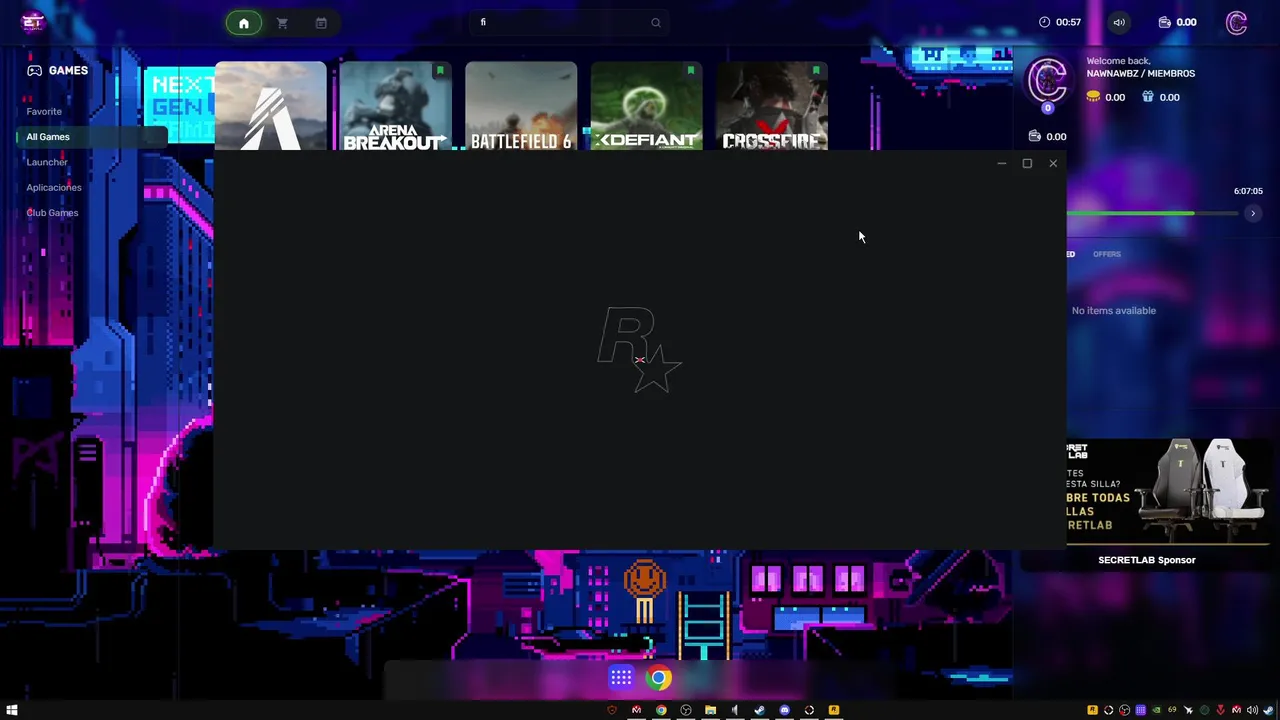Viewport: 1280px width, 720px height.
Task: Open the red shield taskbar icon
Action: pos(612,710)
